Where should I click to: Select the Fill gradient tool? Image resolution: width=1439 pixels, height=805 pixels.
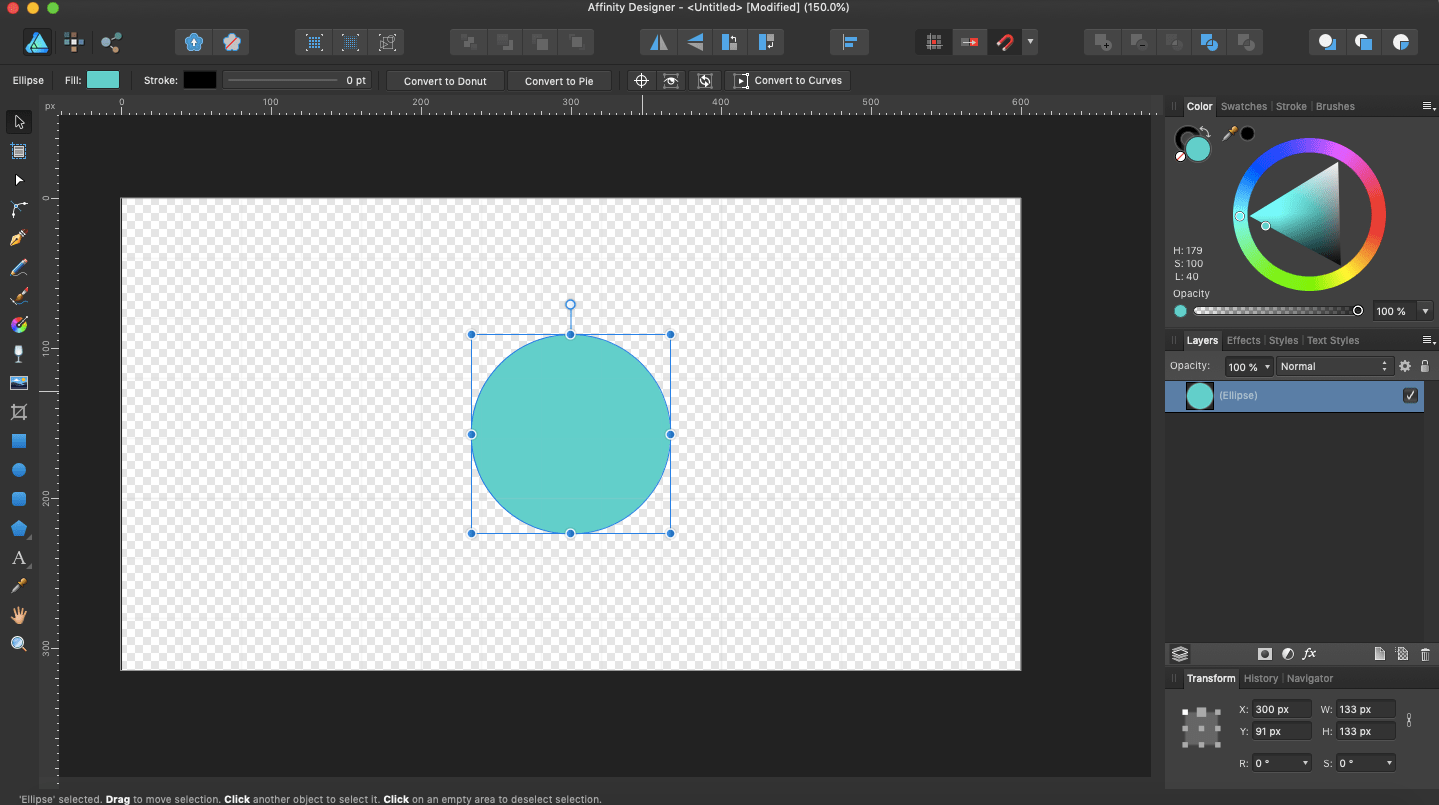coord(18,325)
